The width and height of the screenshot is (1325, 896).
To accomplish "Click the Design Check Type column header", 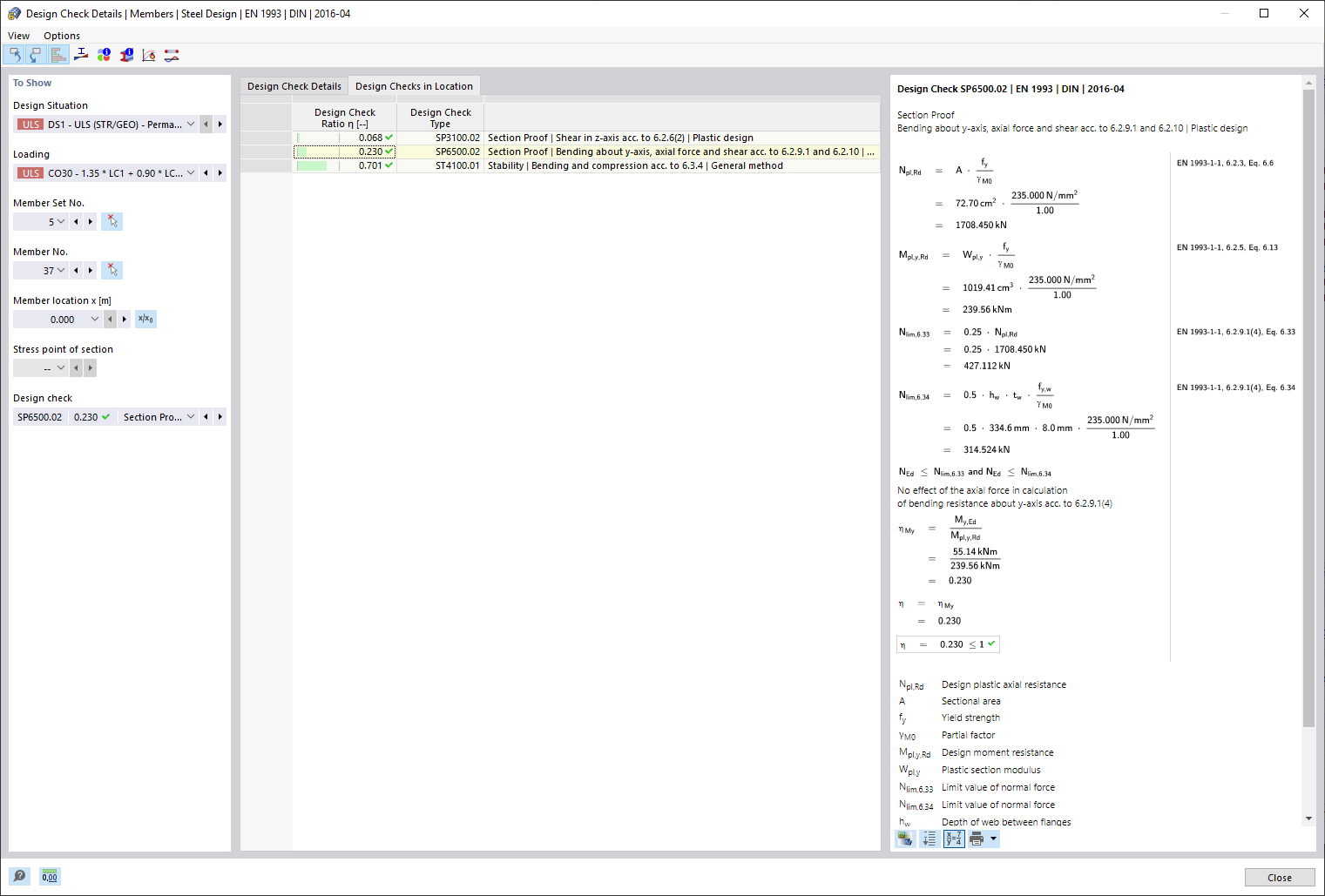I will click(441, 118).
